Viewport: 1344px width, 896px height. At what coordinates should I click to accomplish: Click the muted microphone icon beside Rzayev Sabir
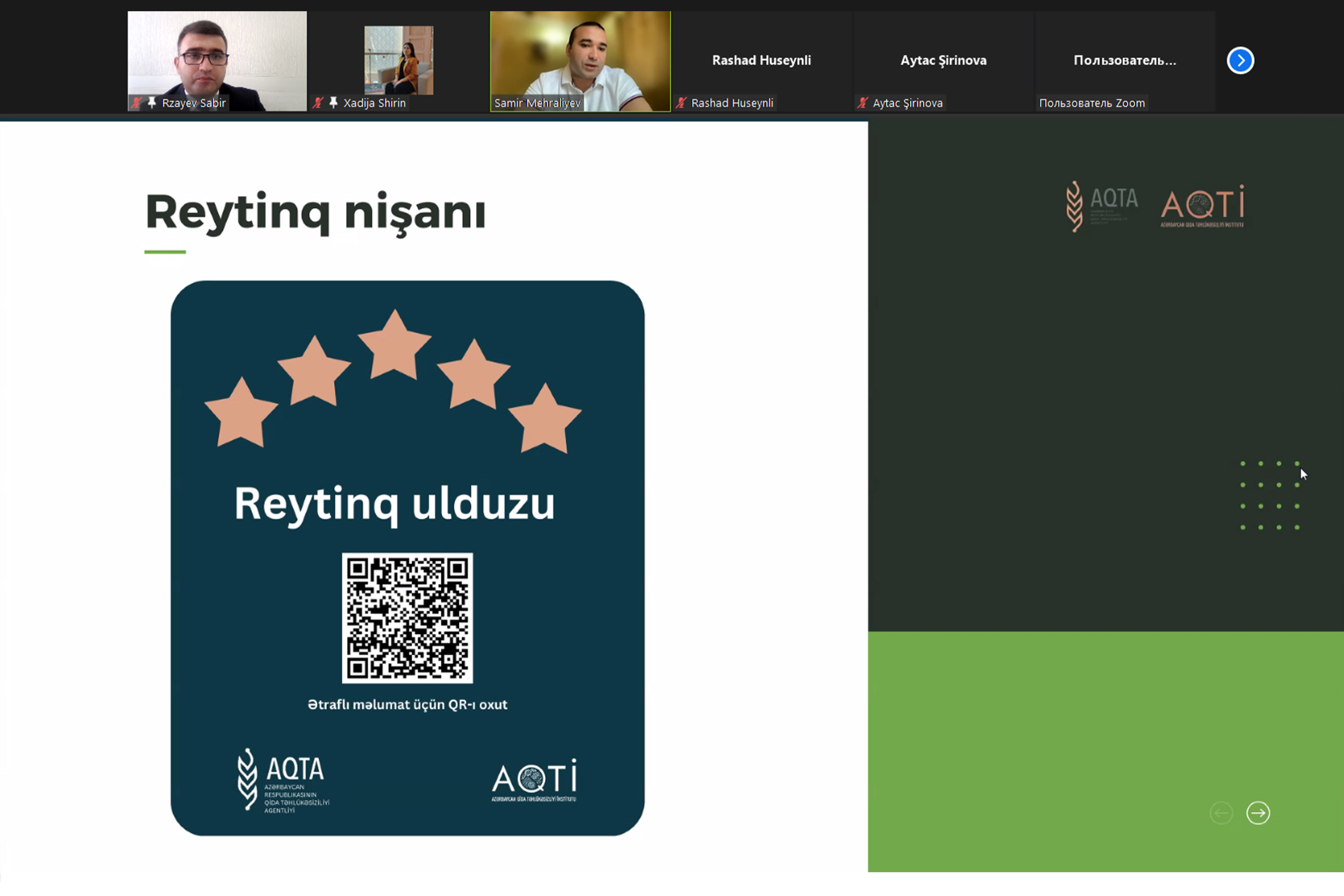coord(136,103)
